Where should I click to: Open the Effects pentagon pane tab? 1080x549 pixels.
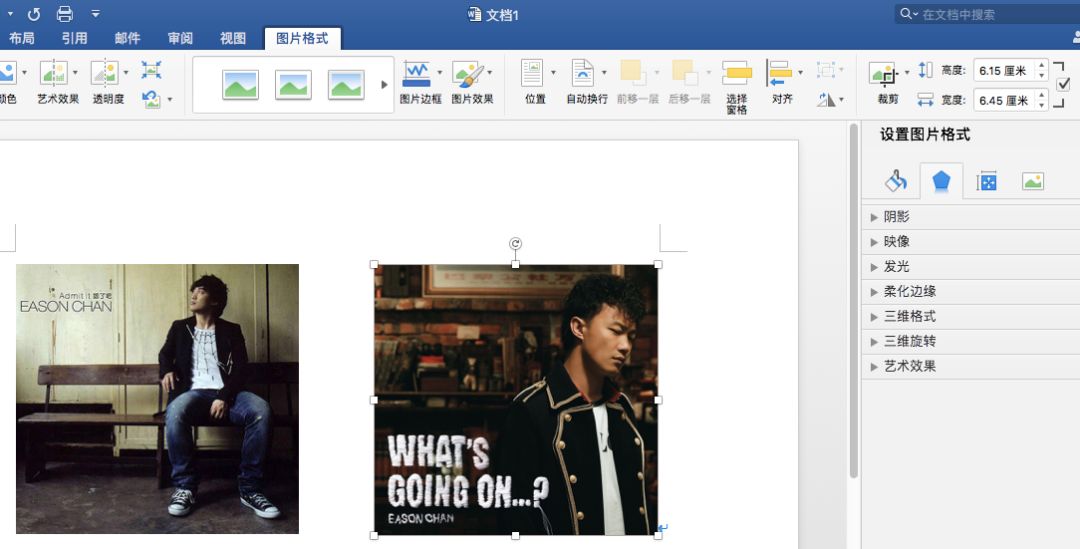pyautogui.click(x=941, y=181)
